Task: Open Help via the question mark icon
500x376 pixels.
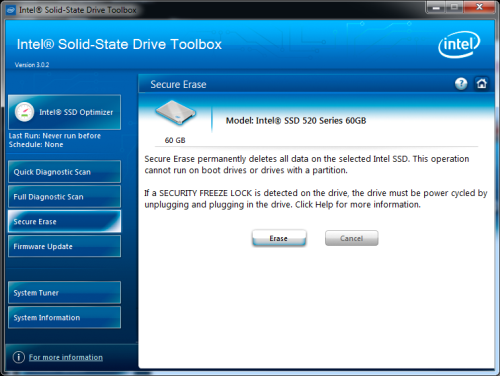Action: (x=461, y=84)
